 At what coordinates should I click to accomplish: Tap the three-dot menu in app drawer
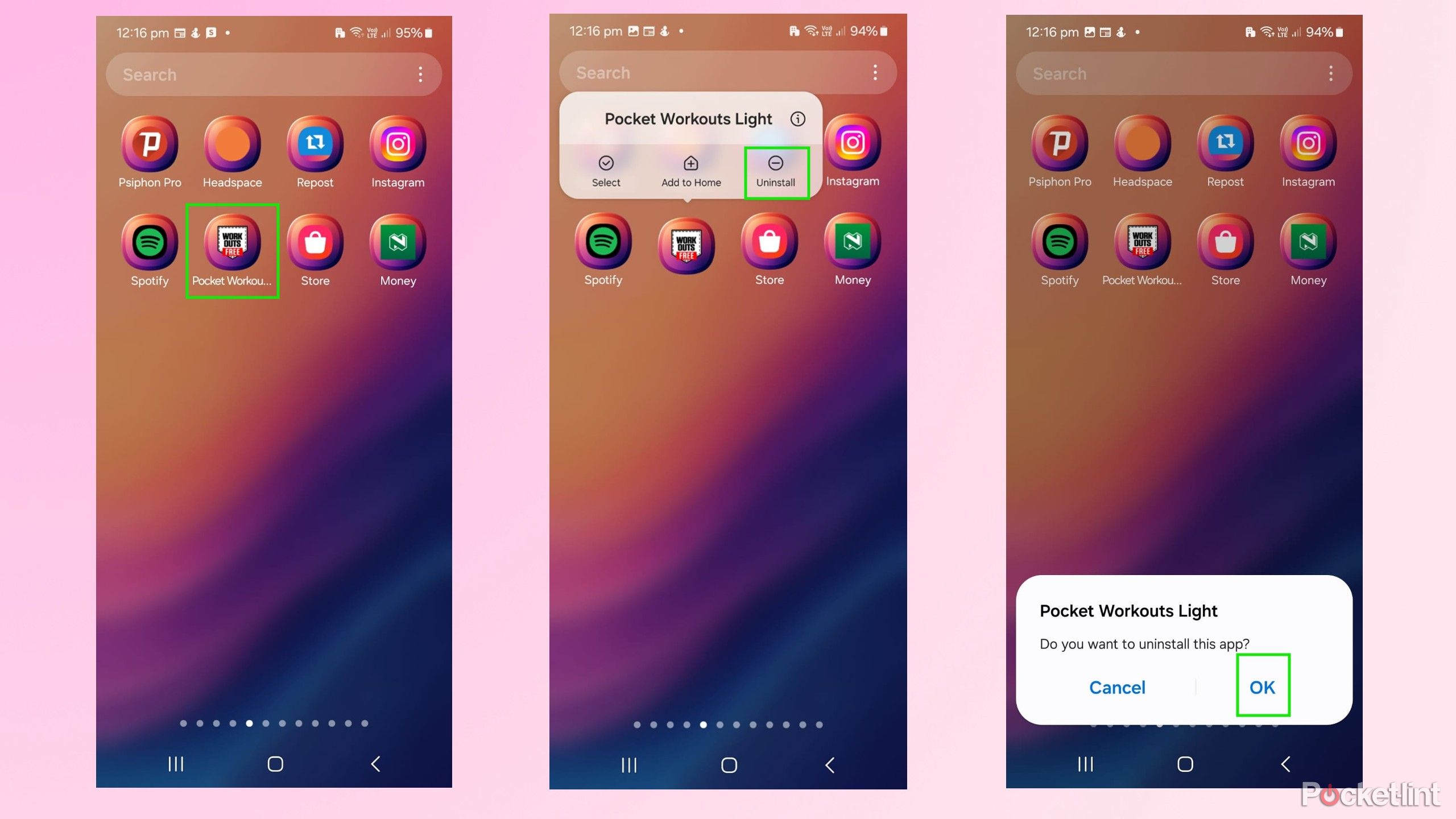[421, 73]
